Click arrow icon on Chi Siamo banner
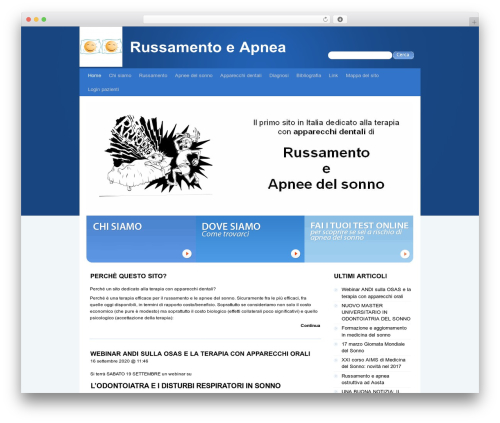Viewport: 500px width, 423px height. (x=187, y=254)
